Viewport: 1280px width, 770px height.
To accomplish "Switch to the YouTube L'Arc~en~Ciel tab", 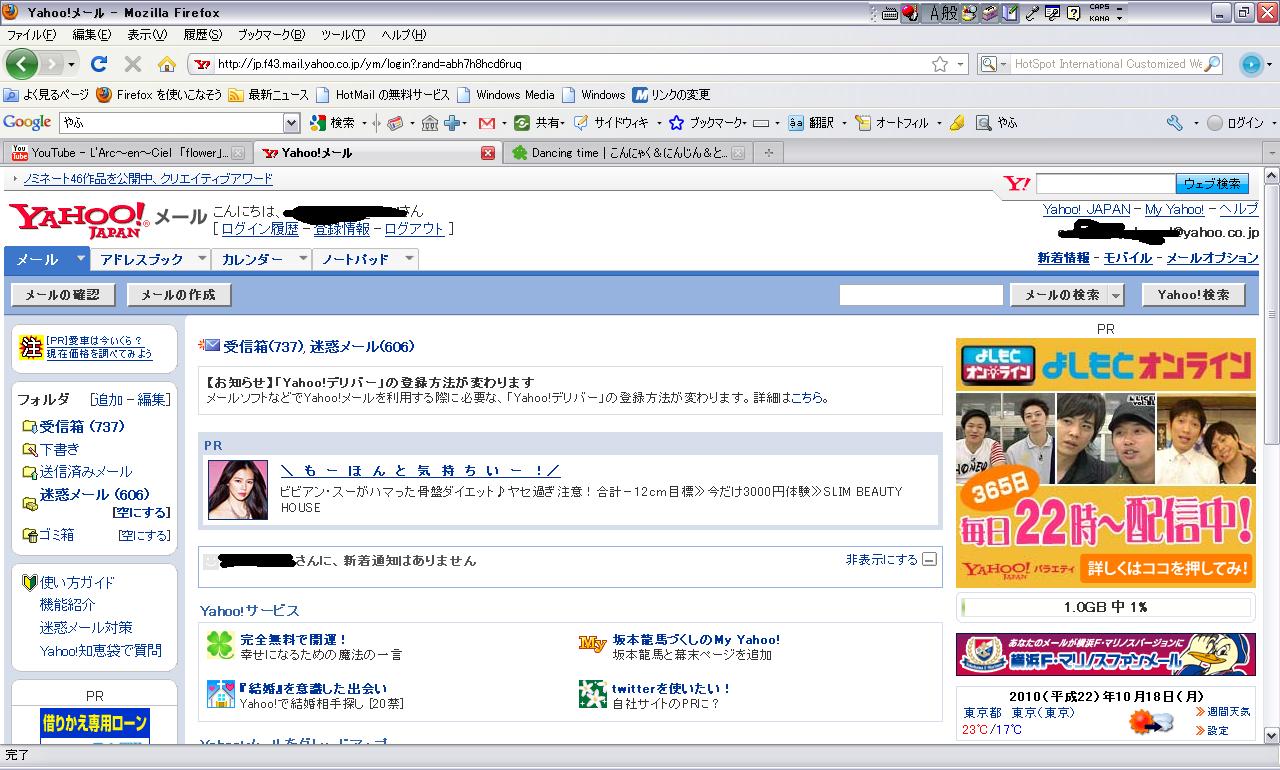I will click(x=128, y=153).
